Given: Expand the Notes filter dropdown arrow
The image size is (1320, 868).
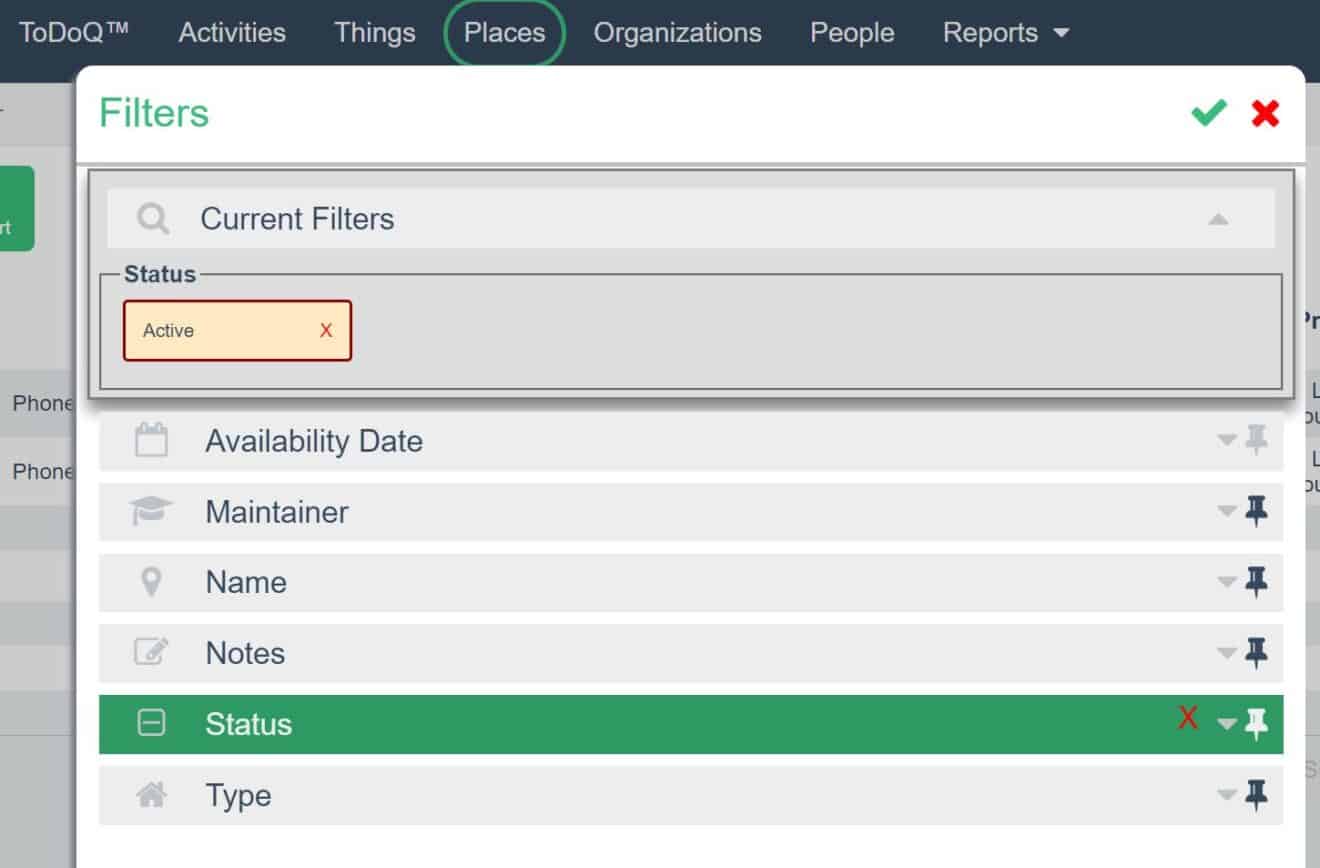Looking at the screenshot, I should (x=1227, y=654).
